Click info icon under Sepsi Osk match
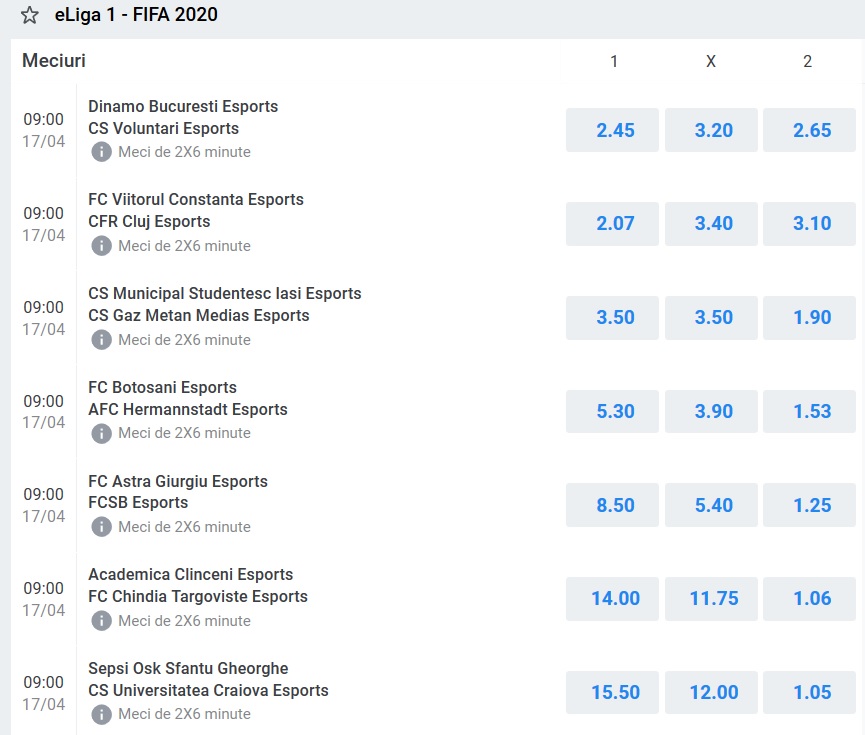The height and width of the screenshot is (735, 865). [x=101, y=714]
